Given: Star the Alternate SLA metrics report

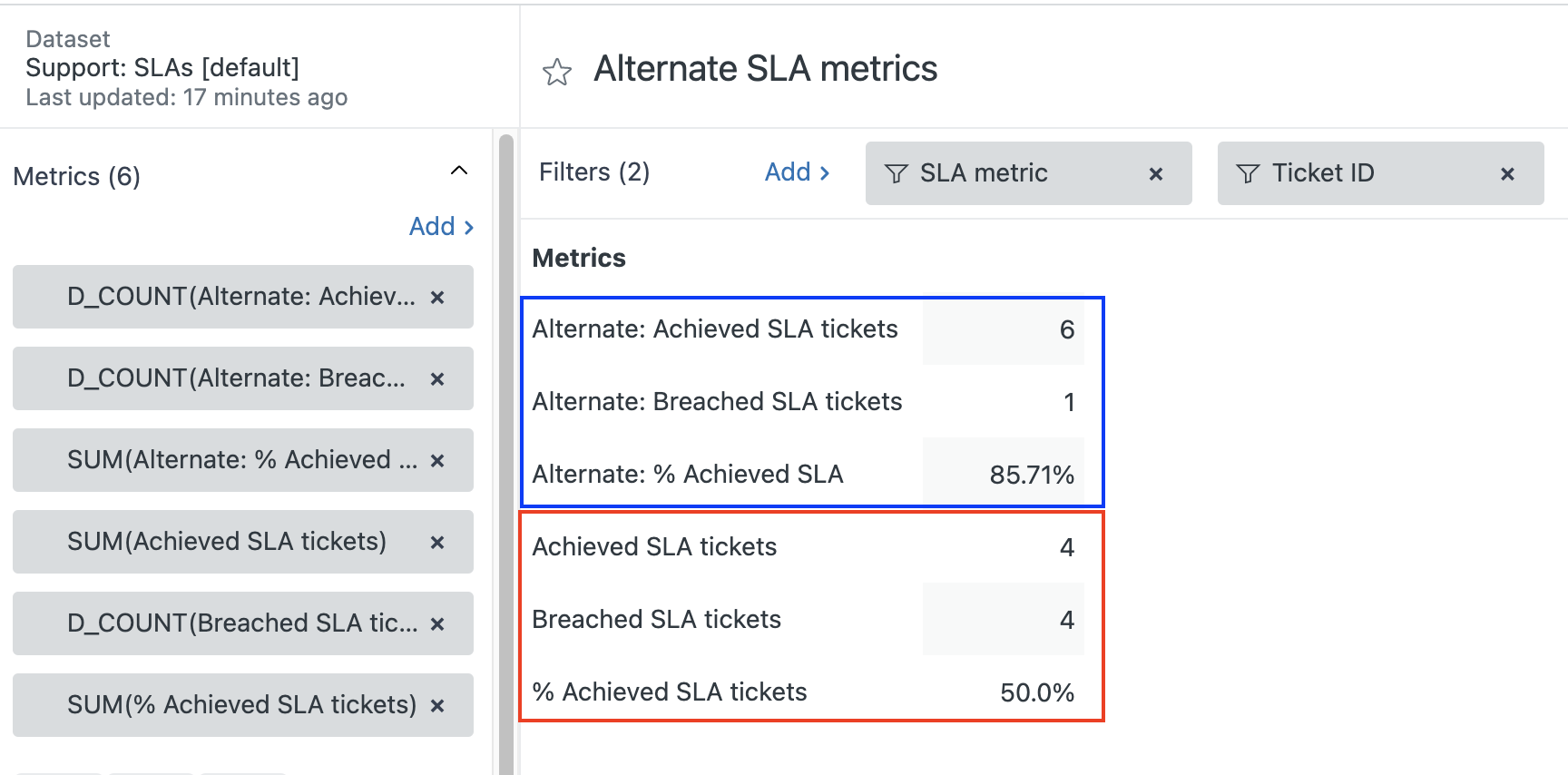Looking at the screenshot, I should click(x=556, y=72).
